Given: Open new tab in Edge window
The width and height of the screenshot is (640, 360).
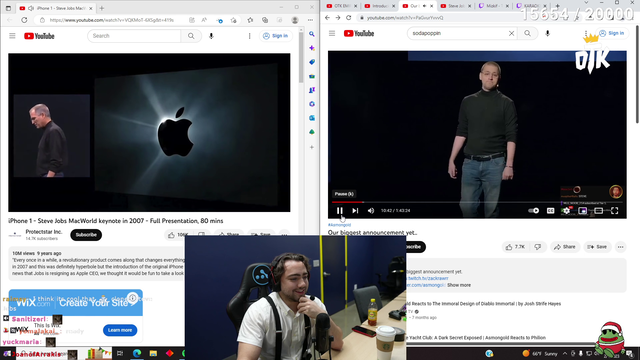Looking at the screenshot, I should click(102, 8).
